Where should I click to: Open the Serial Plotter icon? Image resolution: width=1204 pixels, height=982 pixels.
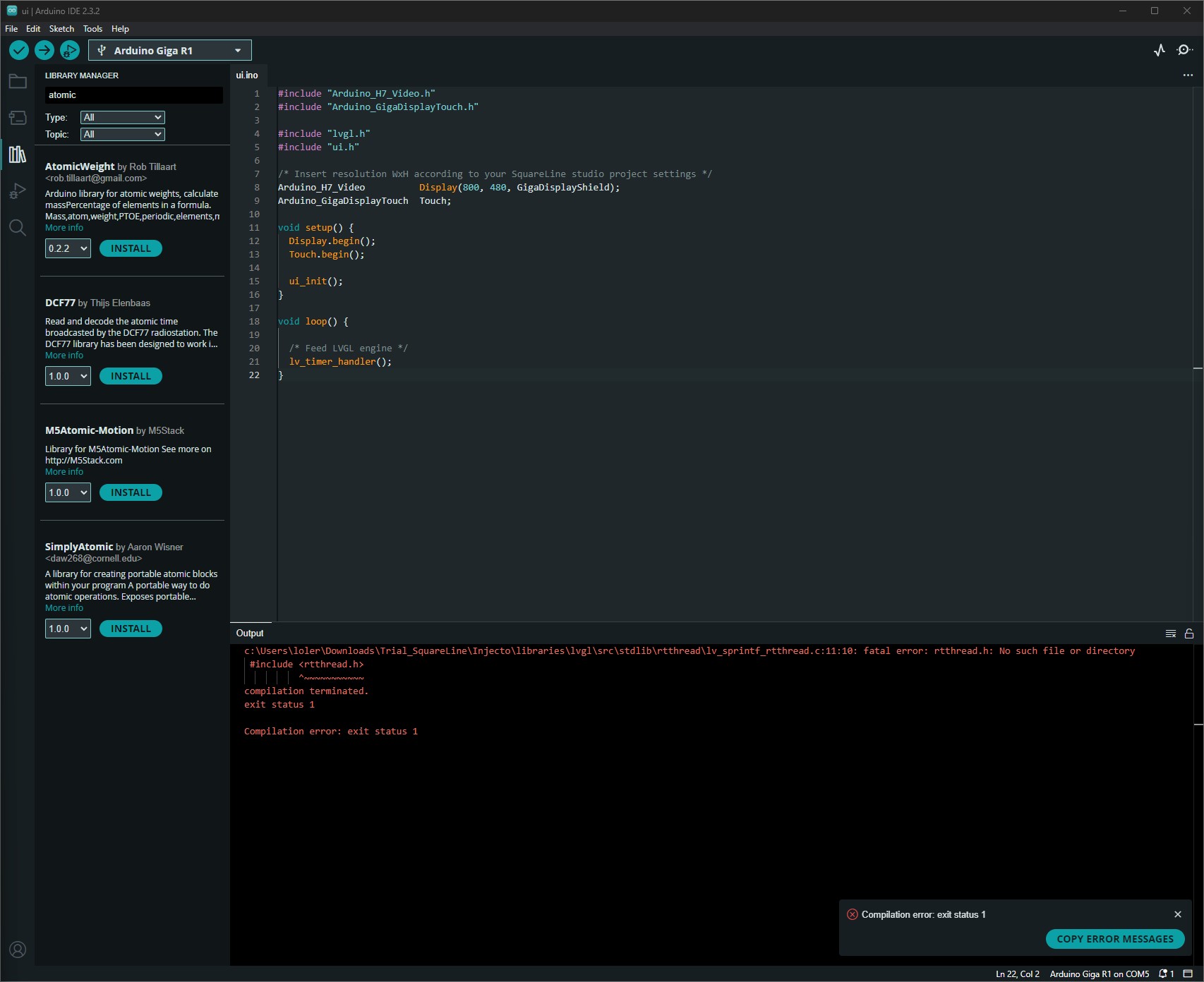click(x=1160, y=50)
